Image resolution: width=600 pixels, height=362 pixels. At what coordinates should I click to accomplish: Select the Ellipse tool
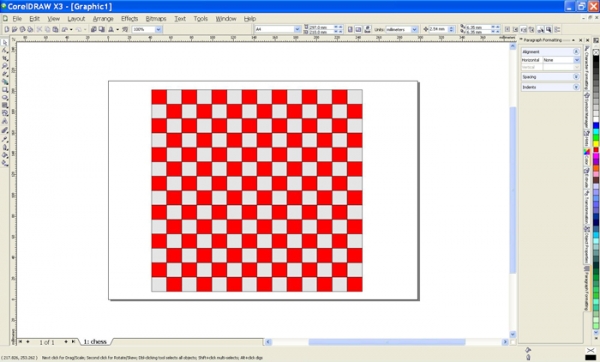click(5, 97)
